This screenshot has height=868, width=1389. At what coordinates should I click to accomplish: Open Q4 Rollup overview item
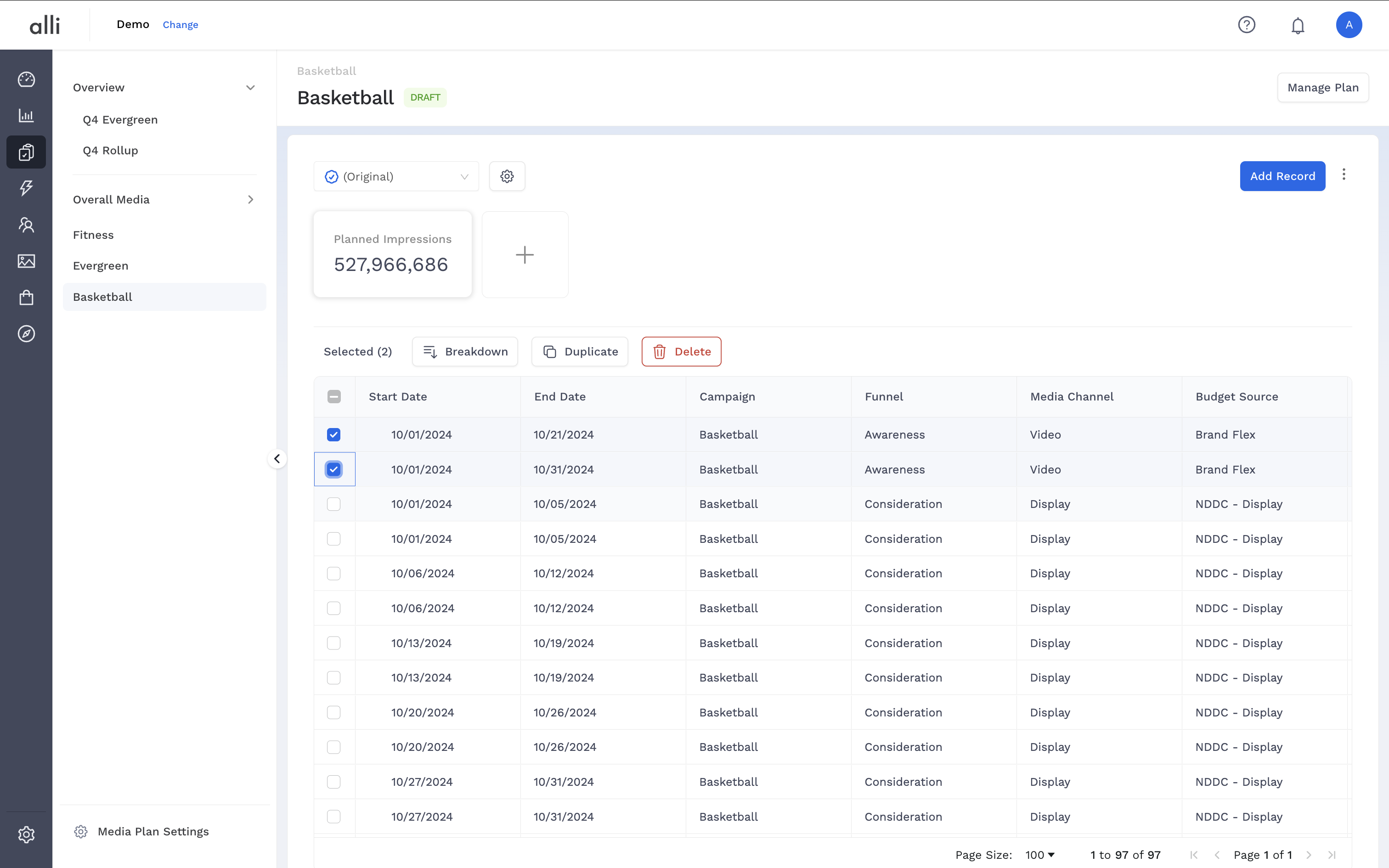(x=110, y=151)
